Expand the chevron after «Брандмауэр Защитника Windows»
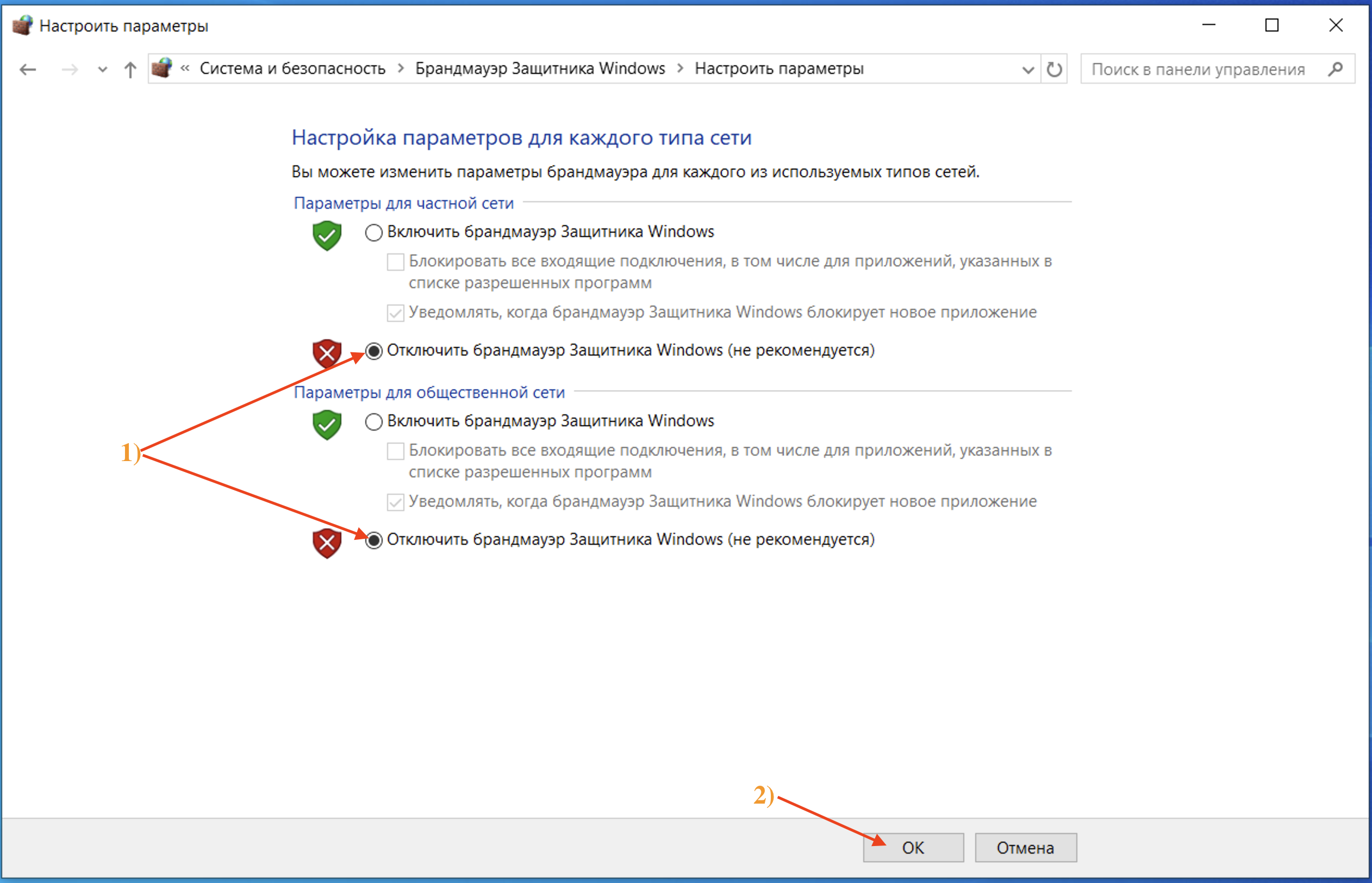The height and width of the screenshot is (883, 1372). (680, 68)
